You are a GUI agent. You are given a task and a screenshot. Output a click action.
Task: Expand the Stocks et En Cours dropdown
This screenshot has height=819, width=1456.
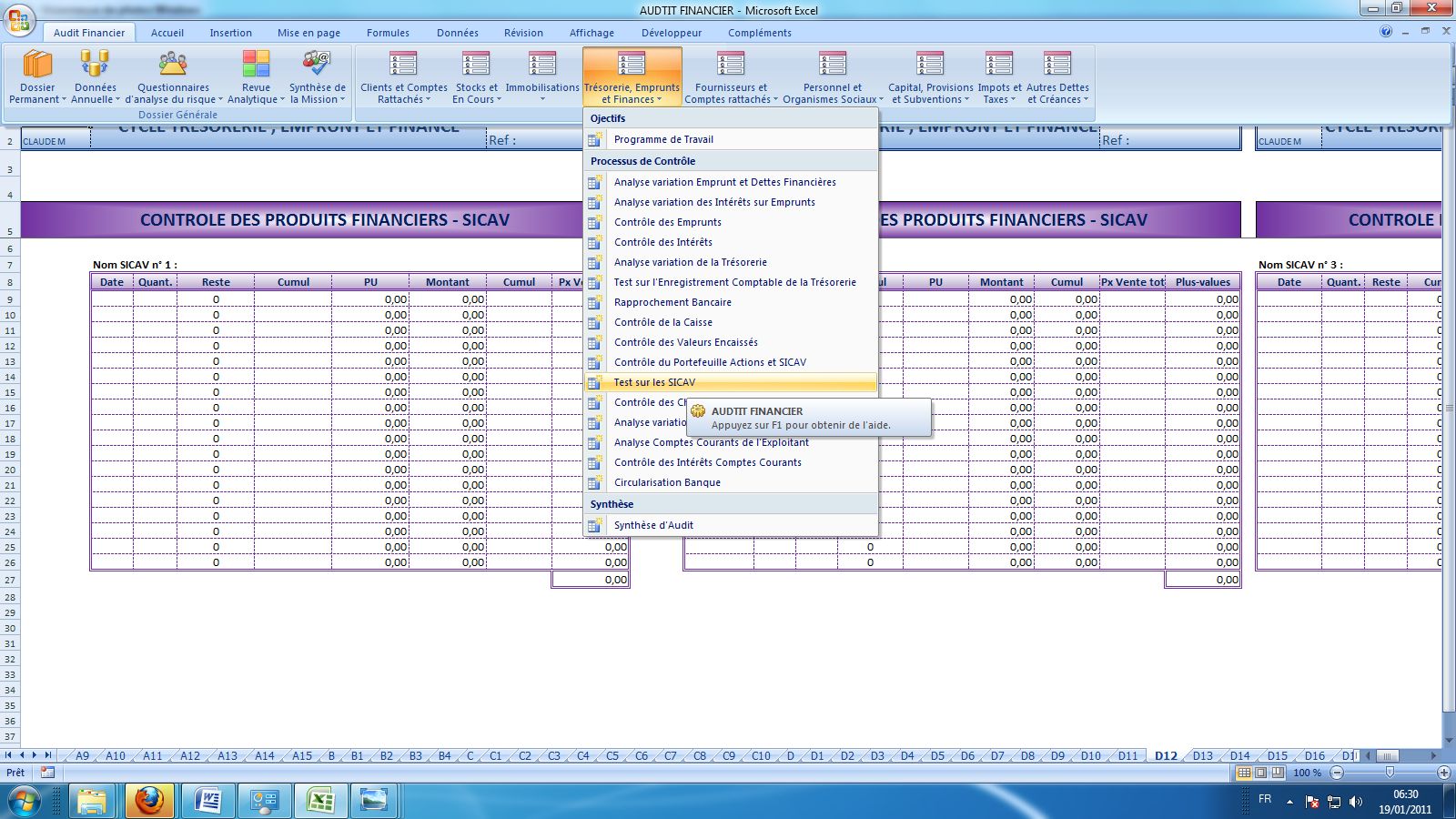[x=476, y=94]
